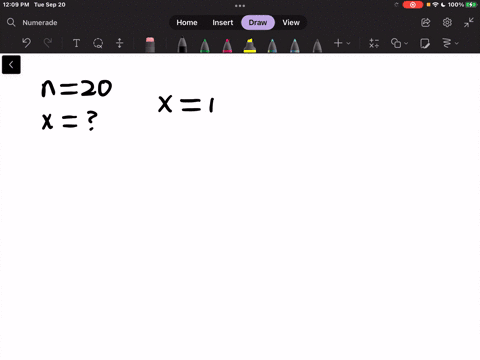Expand the Shapes dropdown arrow
The width and height of the screenshot is (480, 360).
(x=406, y=43)
